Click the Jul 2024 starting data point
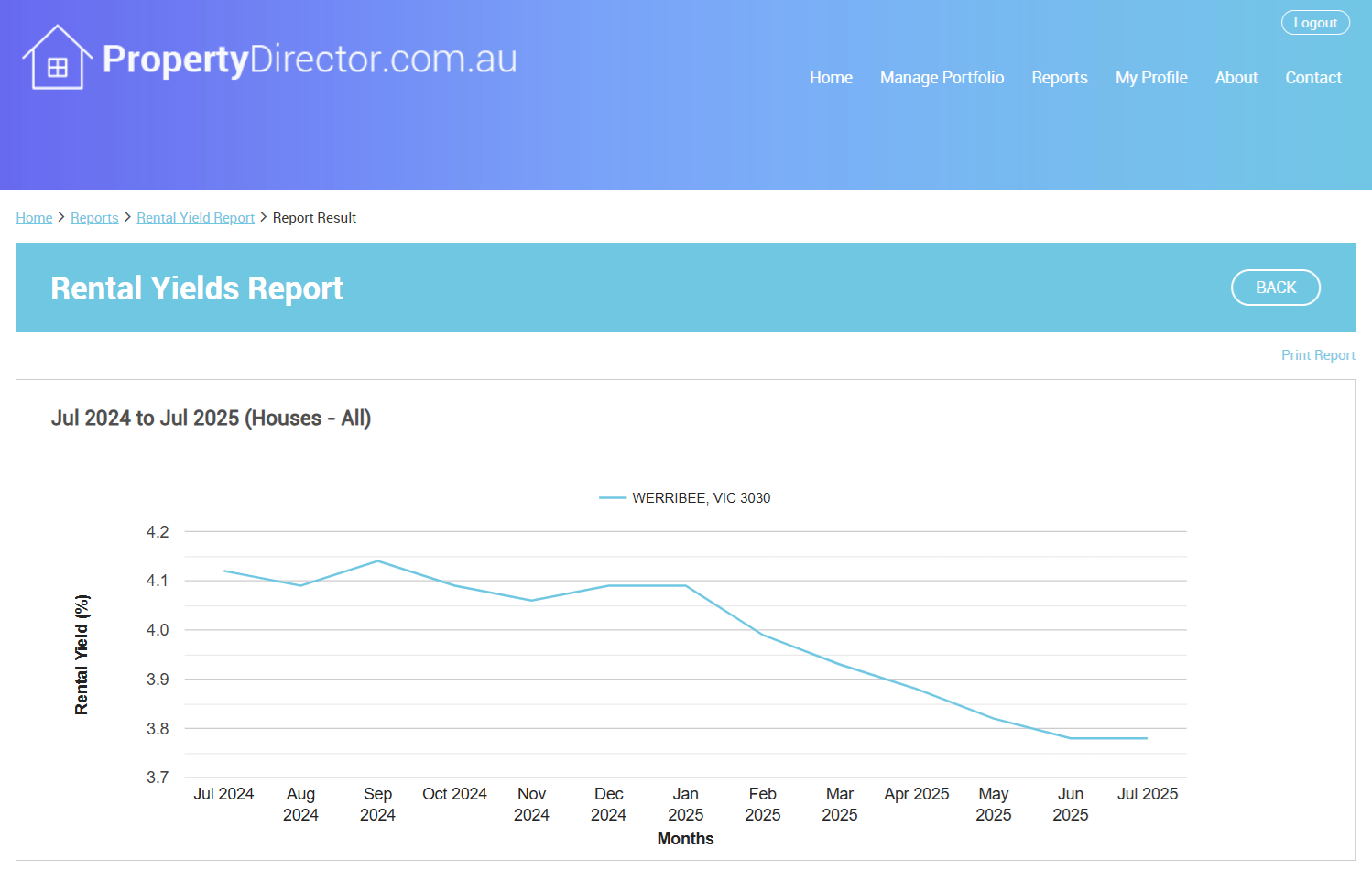 point(224,571)
